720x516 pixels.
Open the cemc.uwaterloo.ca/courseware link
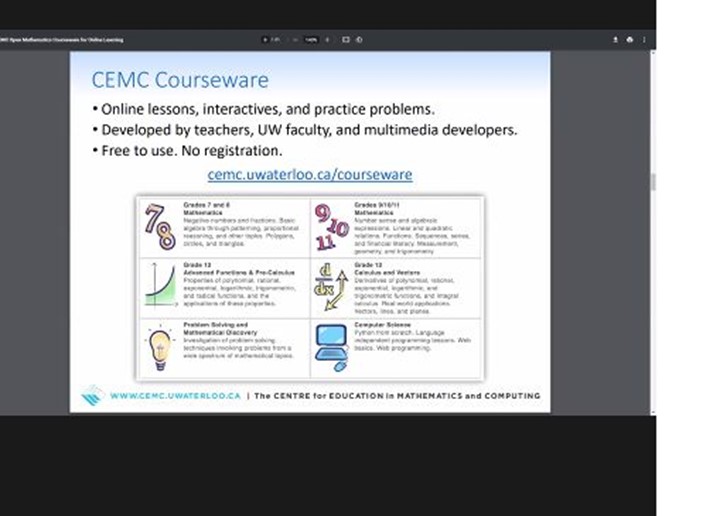click(x=310, y=174)
